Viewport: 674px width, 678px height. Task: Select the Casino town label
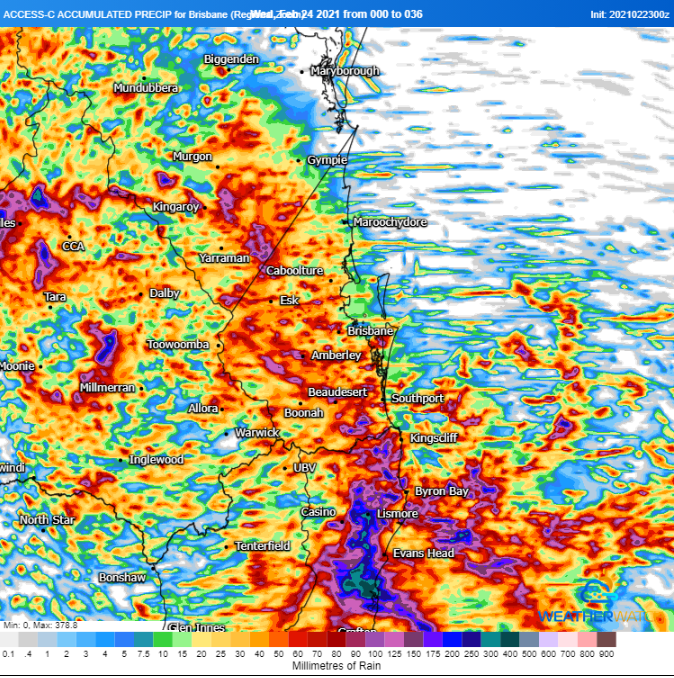tap(318, 512)
